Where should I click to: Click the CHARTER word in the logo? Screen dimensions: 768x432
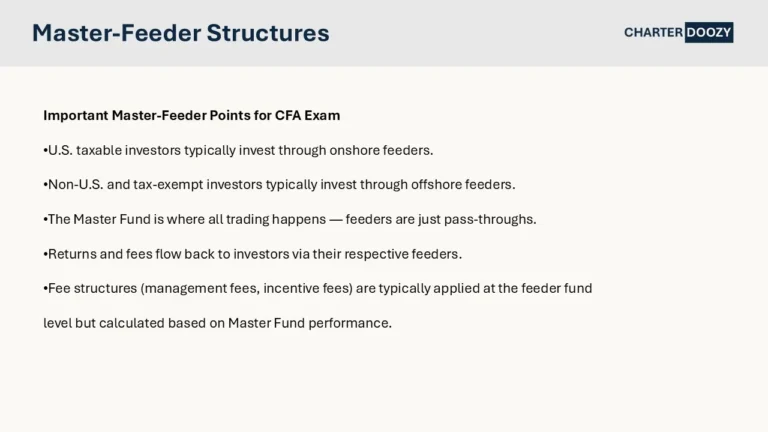point(653,32)
